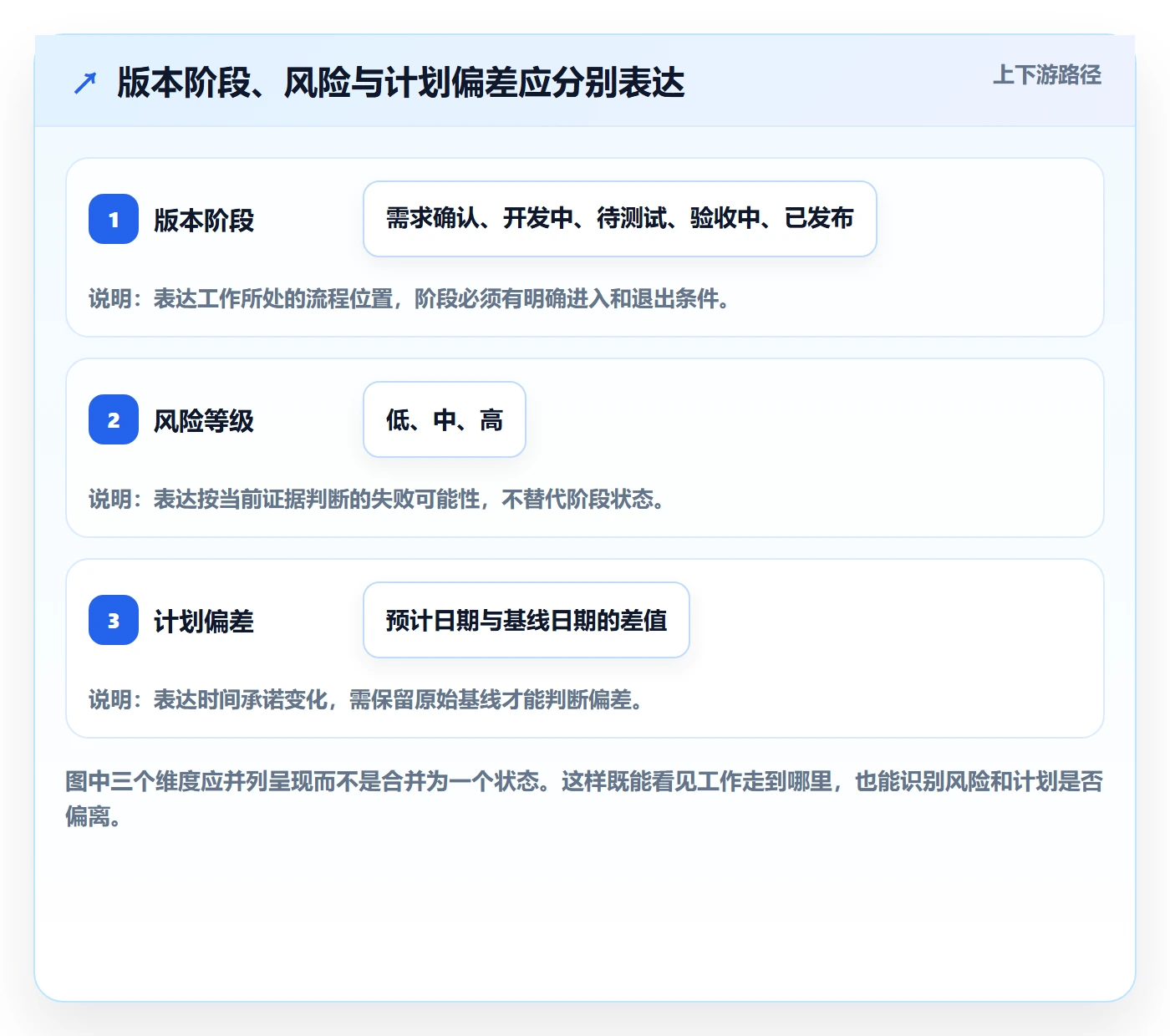Select the 低、中、高 value box
Screen dimensions: 1170x1036
445,419
